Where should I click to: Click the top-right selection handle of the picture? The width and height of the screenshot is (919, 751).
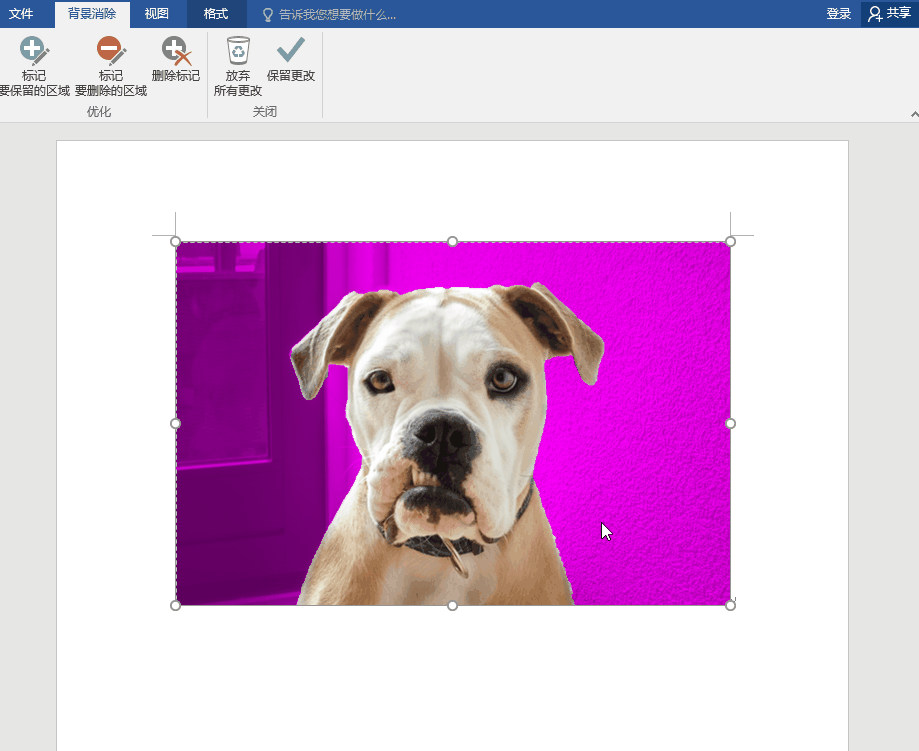[730, 242]
